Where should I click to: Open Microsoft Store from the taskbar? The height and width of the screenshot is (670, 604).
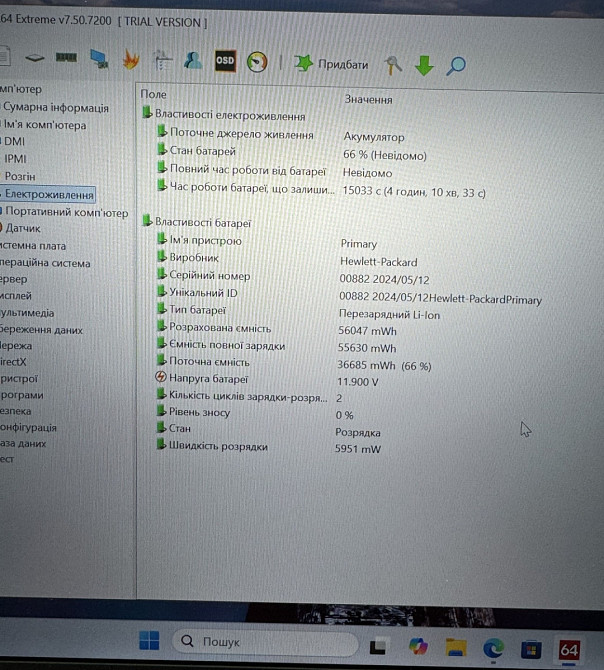531,650
